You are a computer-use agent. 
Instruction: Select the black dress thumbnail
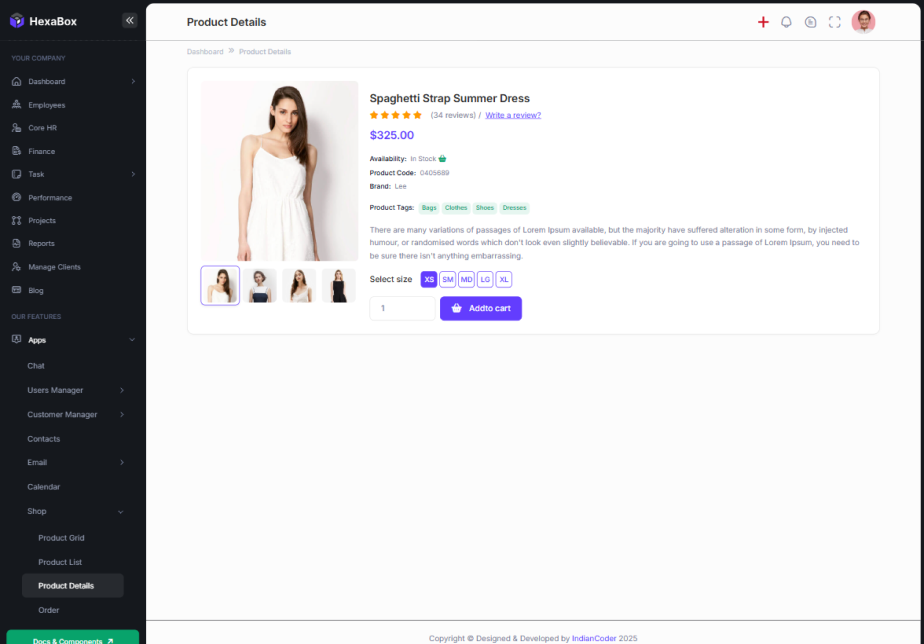point(339,286)
